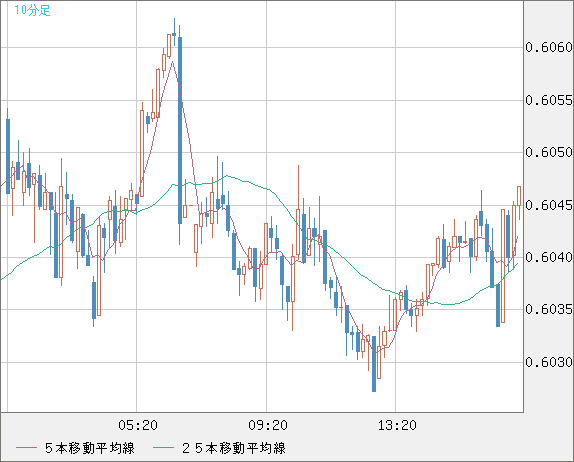Click the 0.6050 price axis label
Viewport: 574px width, 462px height.
click(x=549, y=152)
